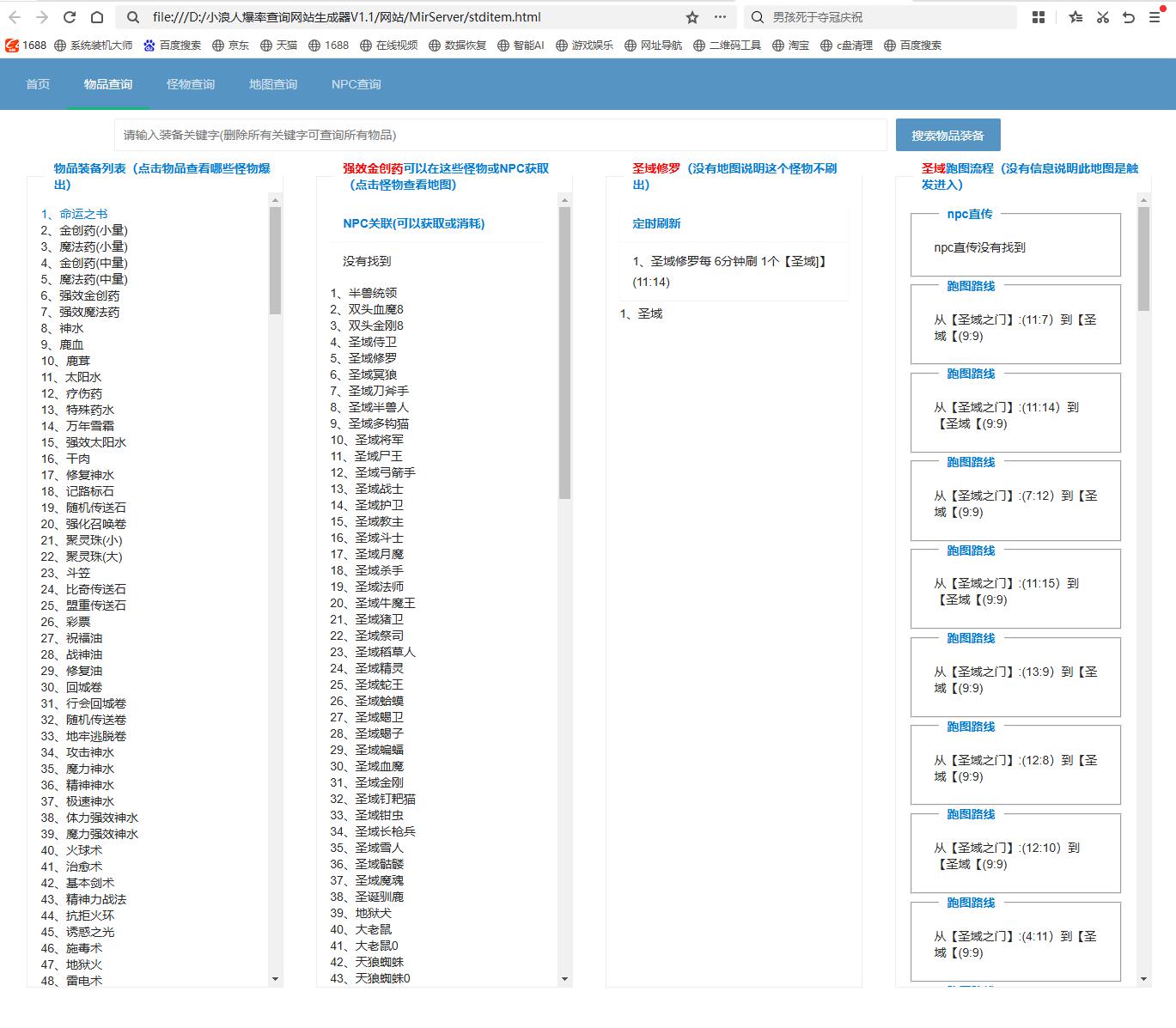This screenshot has height=1028, width=1176.
Task: Click the browser forward arrow
Action: (42, 17)
